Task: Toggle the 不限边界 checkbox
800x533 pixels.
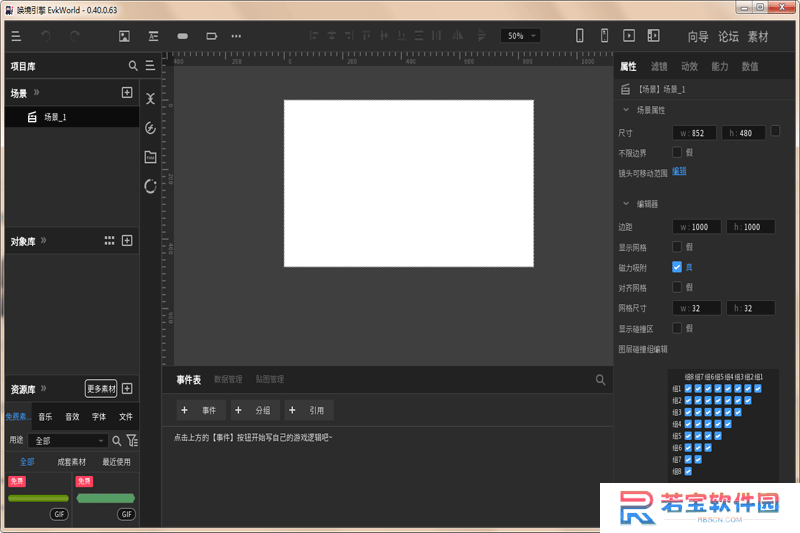Action: (677, 153)
